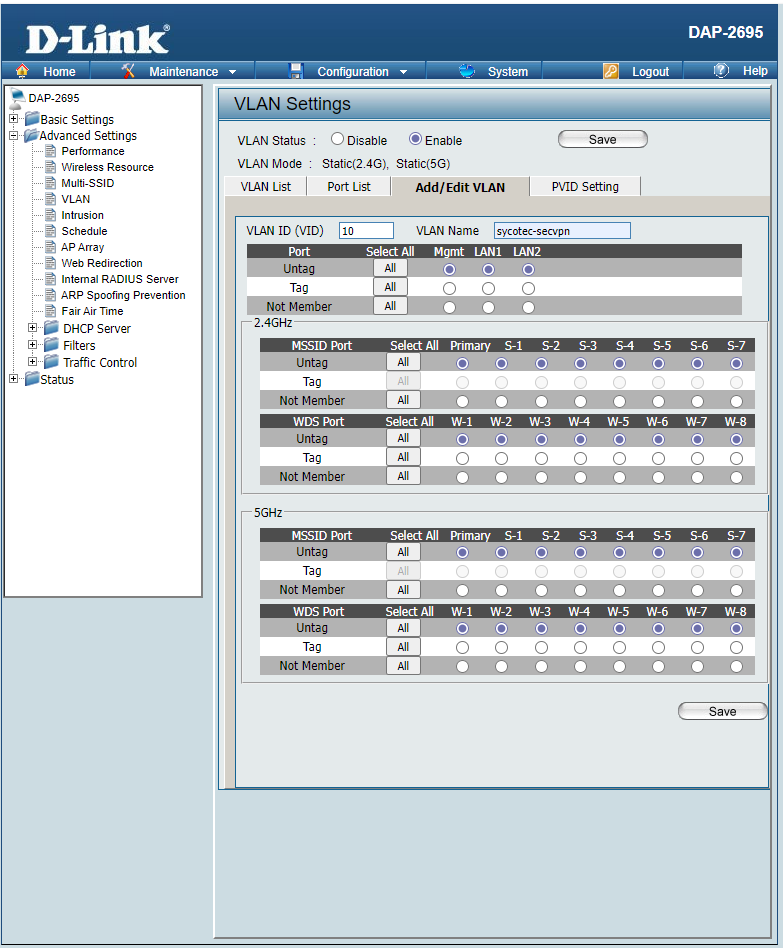Click the bottom Save button
Viewport: 783px width, 948px height.
[722, 711]
